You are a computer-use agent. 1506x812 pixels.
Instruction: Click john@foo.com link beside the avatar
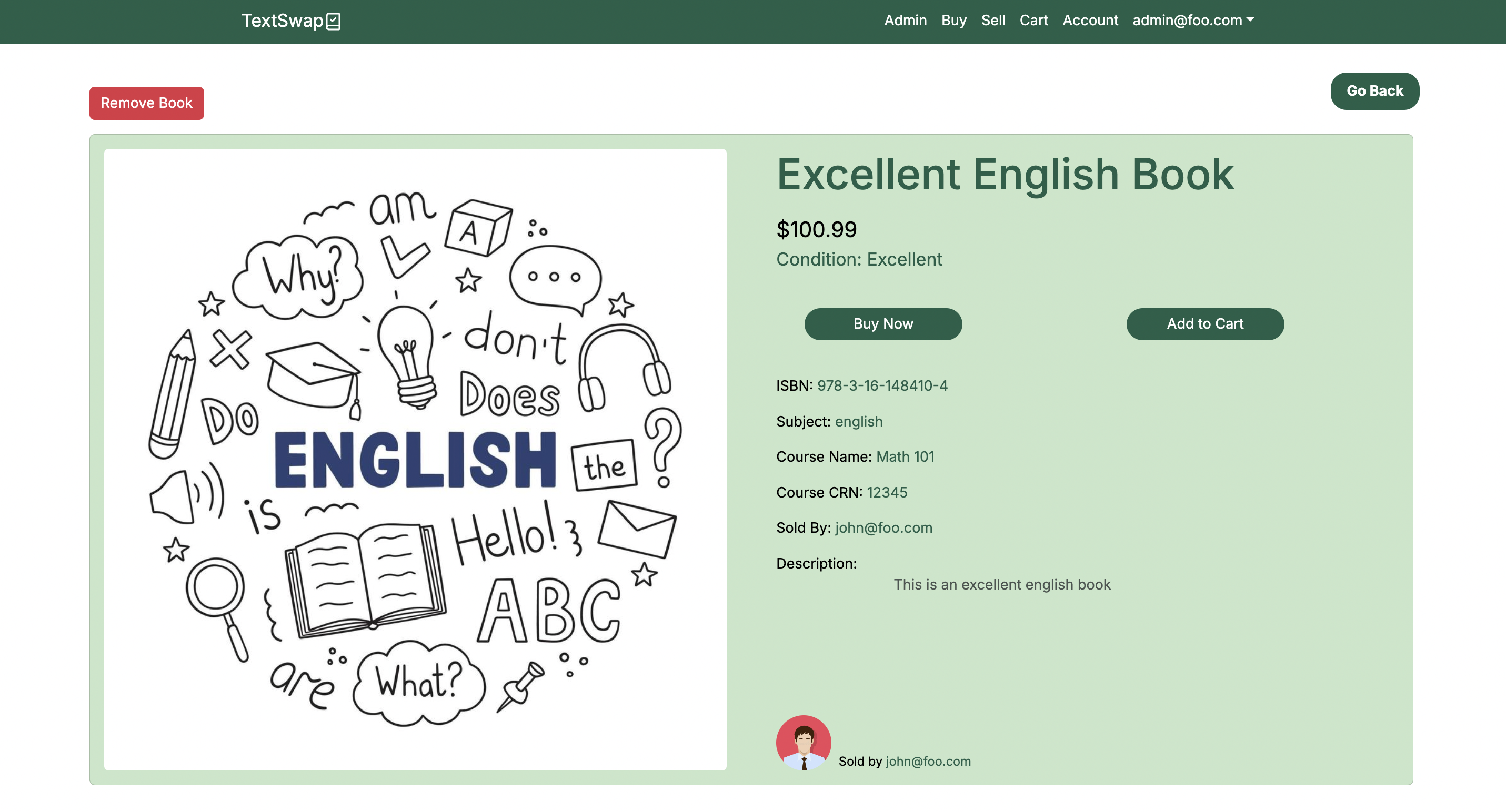pyautogui.click(x=928, y=761)
